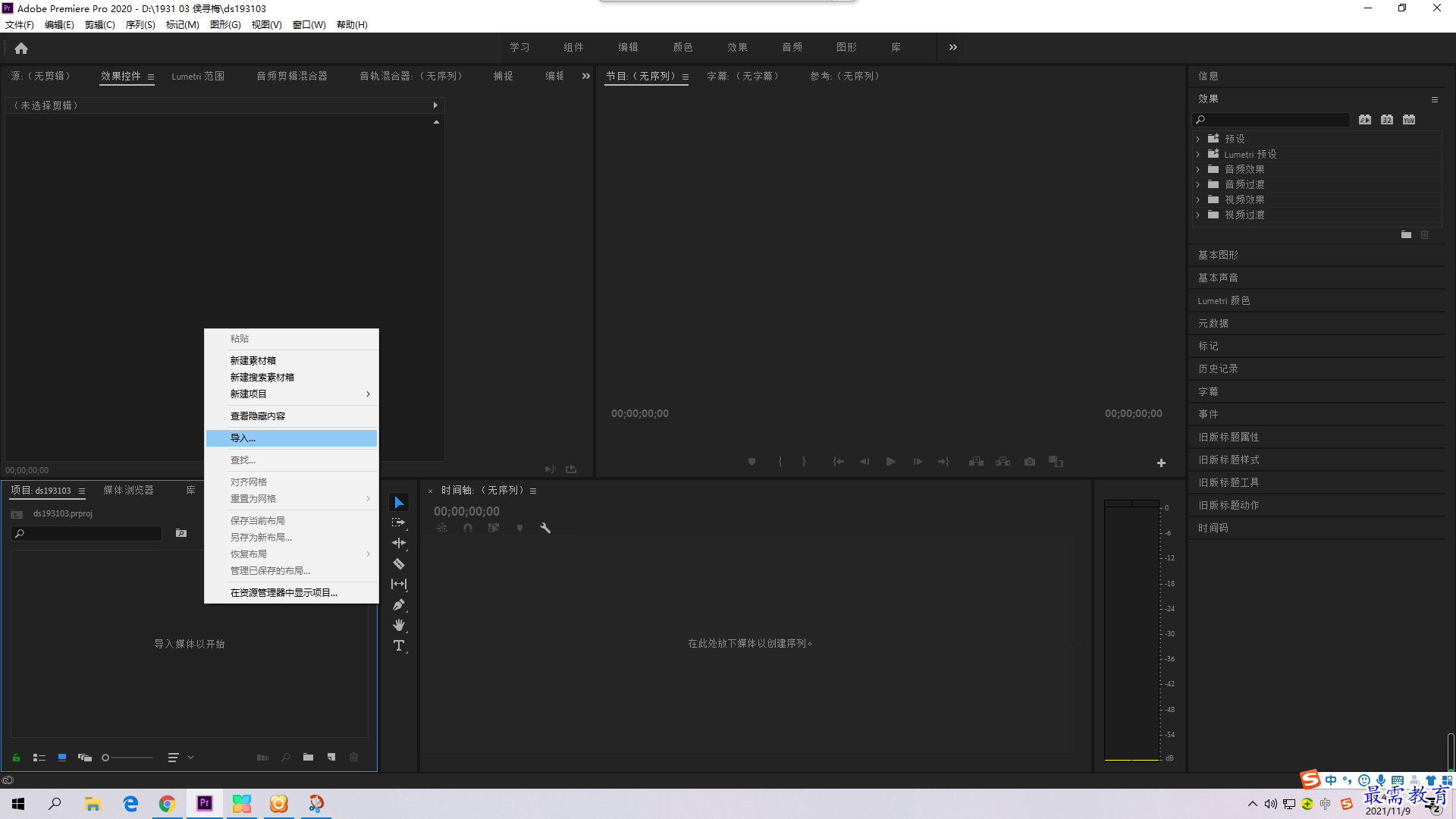Screen dimensions: 1456x819
Task: Click the Effects panel search field
Action: click(1272, 119)
